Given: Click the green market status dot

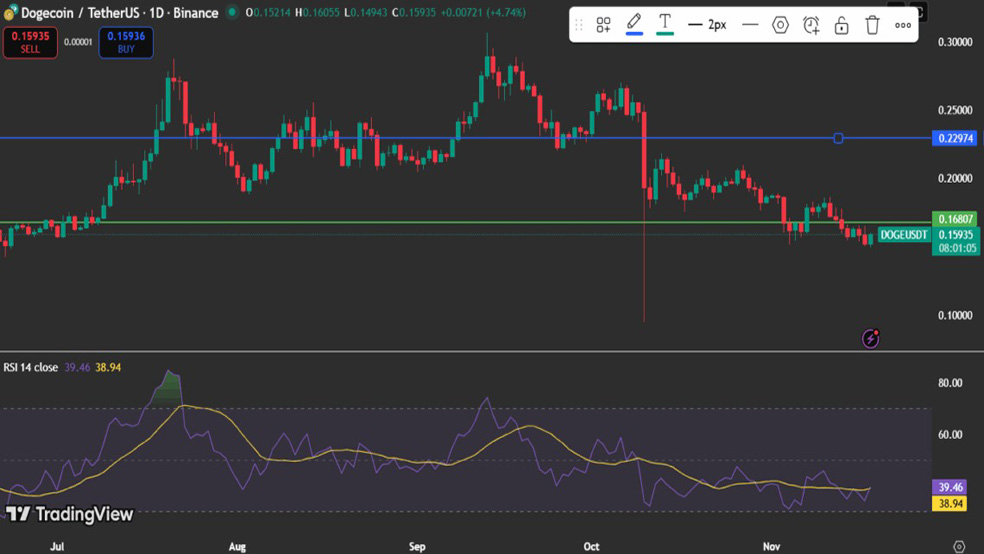Looking at the screenshot, I should point(232,13).
